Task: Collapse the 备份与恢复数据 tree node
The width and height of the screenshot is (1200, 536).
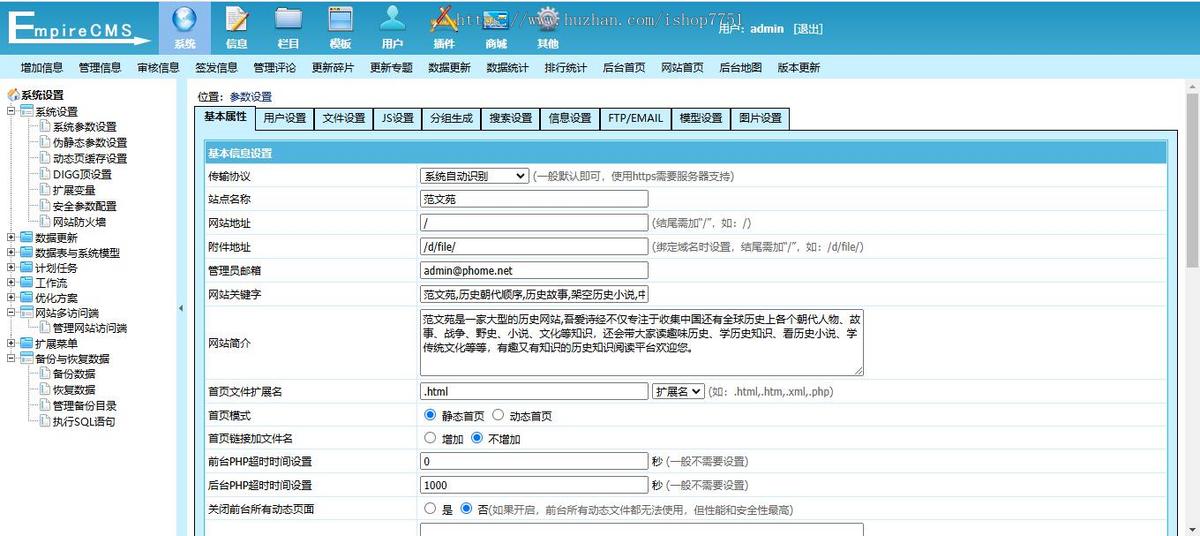Action: tap(11, 358)
